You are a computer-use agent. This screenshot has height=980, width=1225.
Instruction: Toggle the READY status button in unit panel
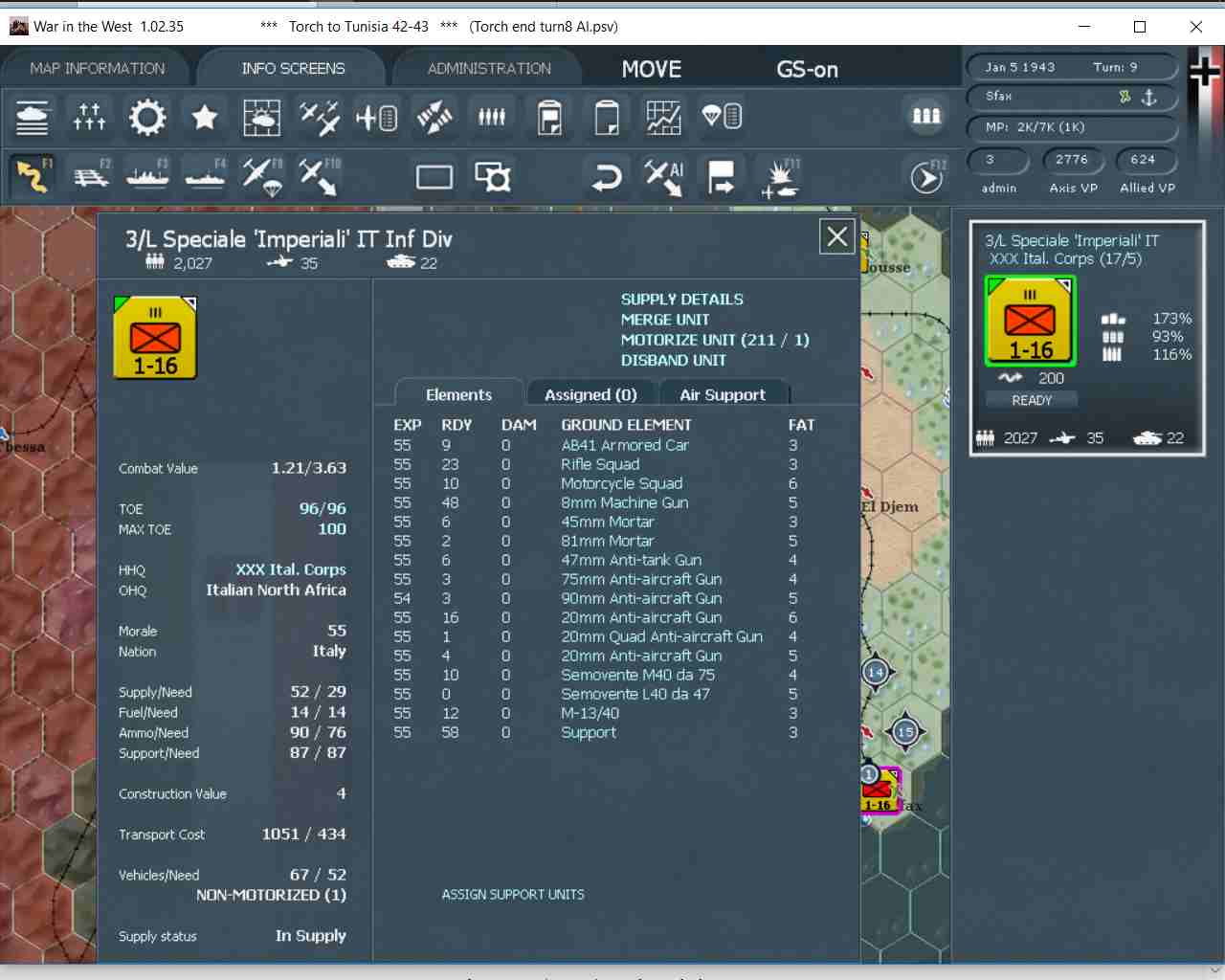[x=1032, y=400]
